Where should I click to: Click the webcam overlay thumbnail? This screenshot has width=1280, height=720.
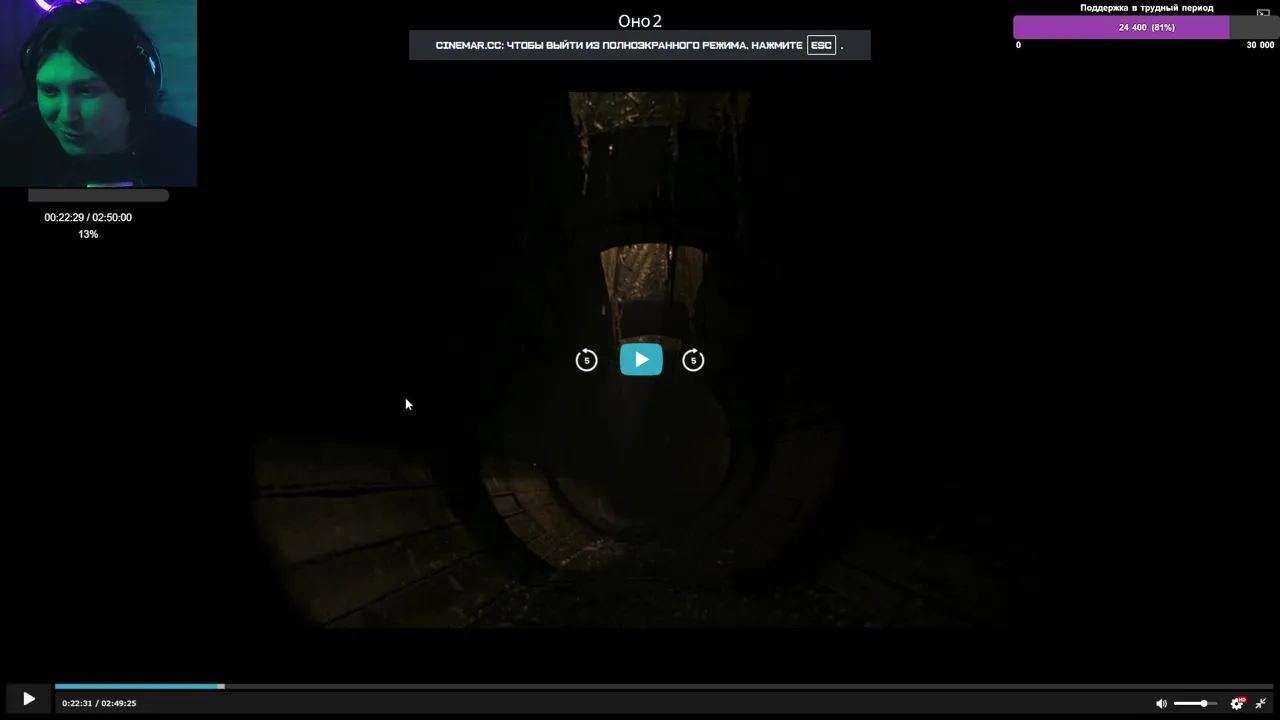[x=98, y=93]
